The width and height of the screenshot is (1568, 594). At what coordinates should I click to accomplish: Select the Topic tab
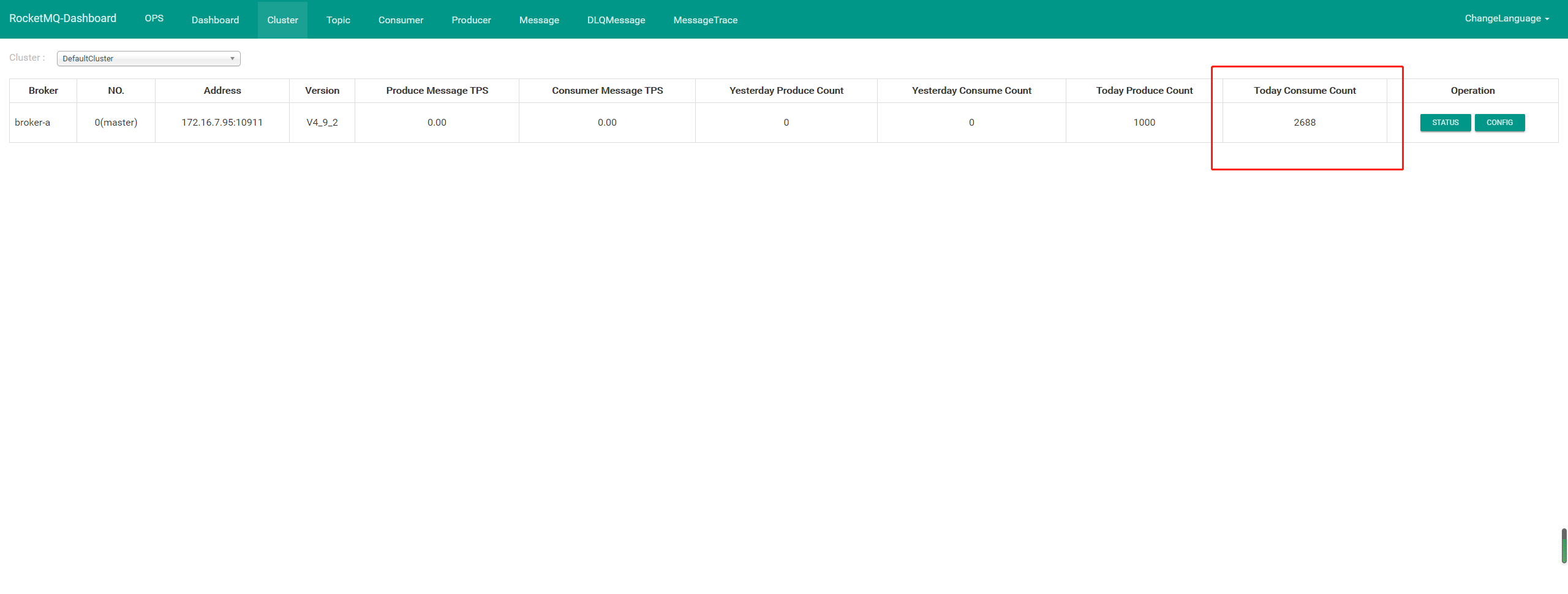pyautogui.click(x=338, y=20)
